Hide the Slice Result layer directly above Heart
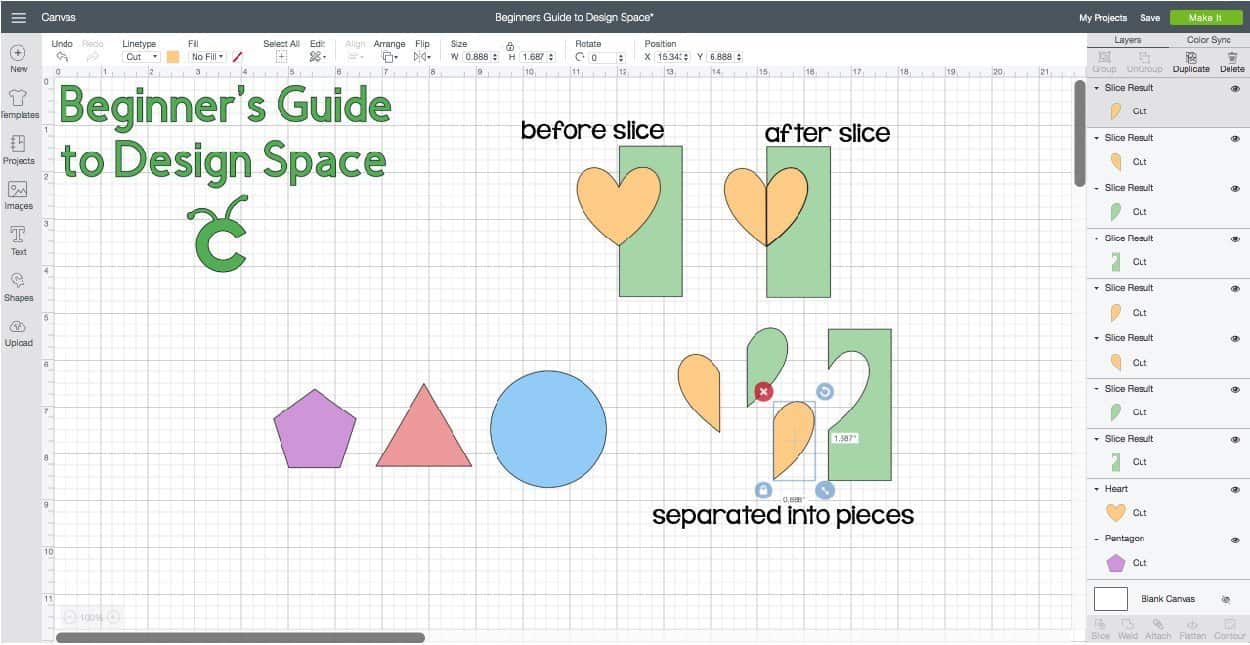The height and width of the screenshot is (645, 1250). click(x=1235, y=439)
